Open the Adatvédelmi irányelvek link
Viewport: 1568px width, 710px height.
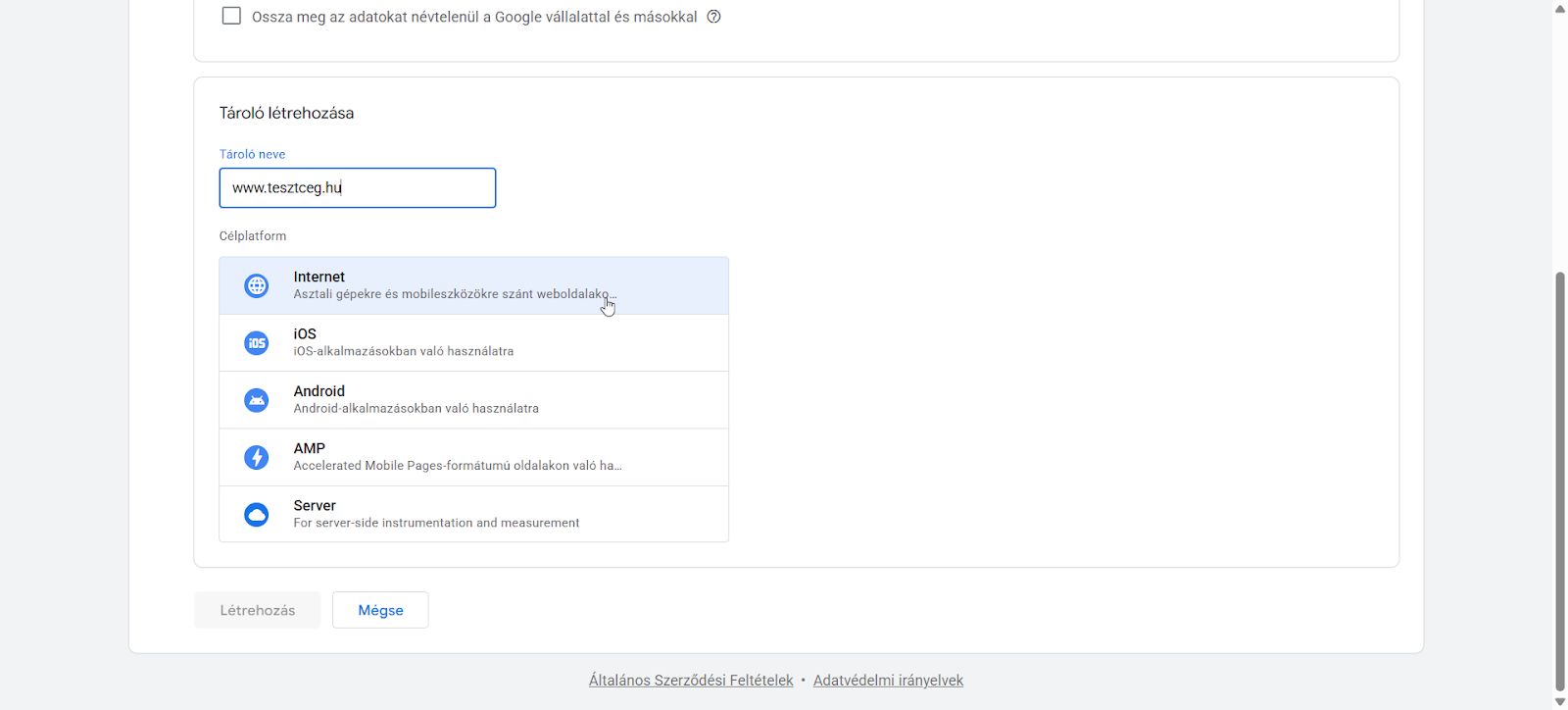click(888, 681)
